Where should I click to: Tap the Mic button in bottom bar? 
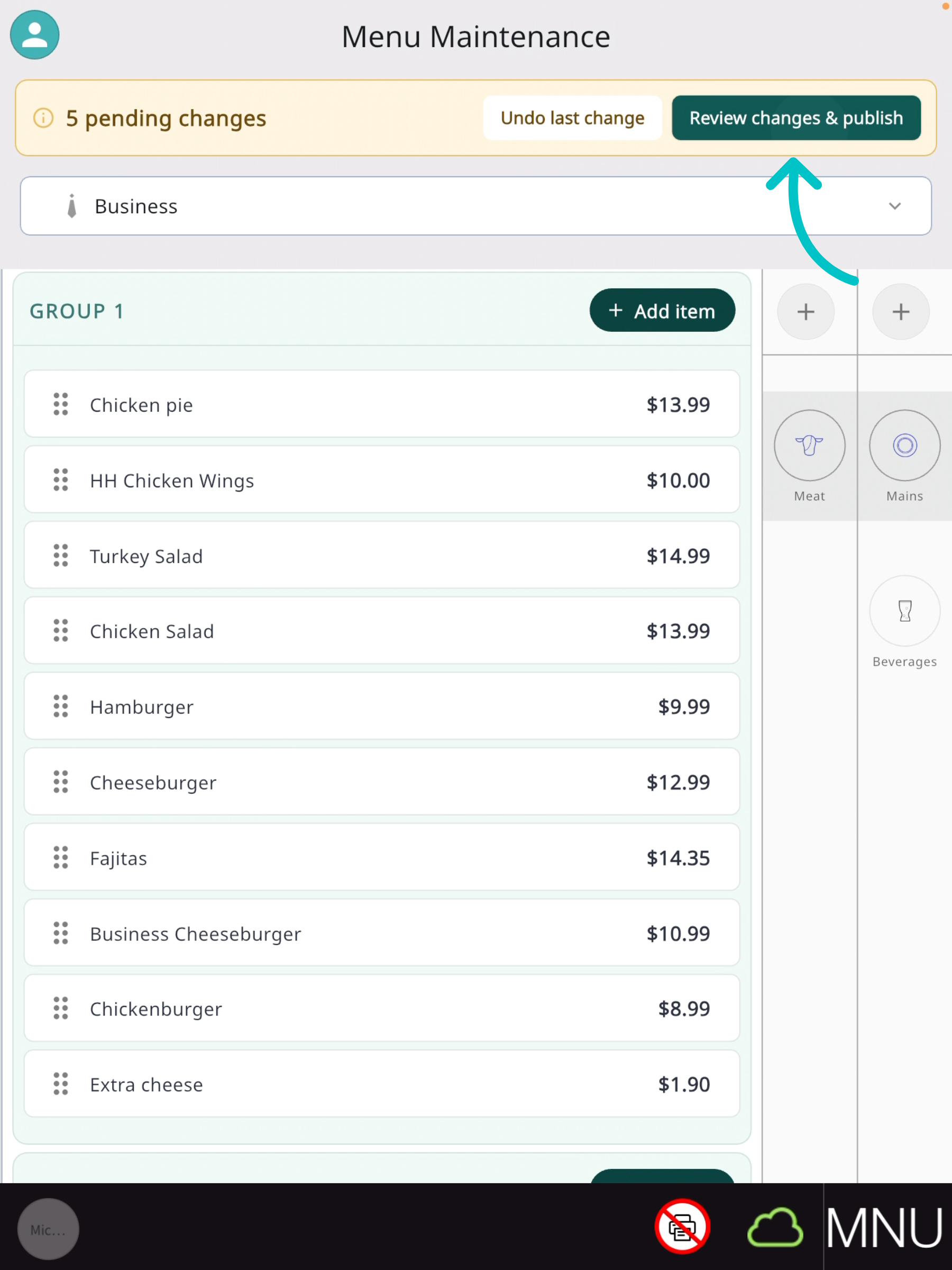(48, 1229)
